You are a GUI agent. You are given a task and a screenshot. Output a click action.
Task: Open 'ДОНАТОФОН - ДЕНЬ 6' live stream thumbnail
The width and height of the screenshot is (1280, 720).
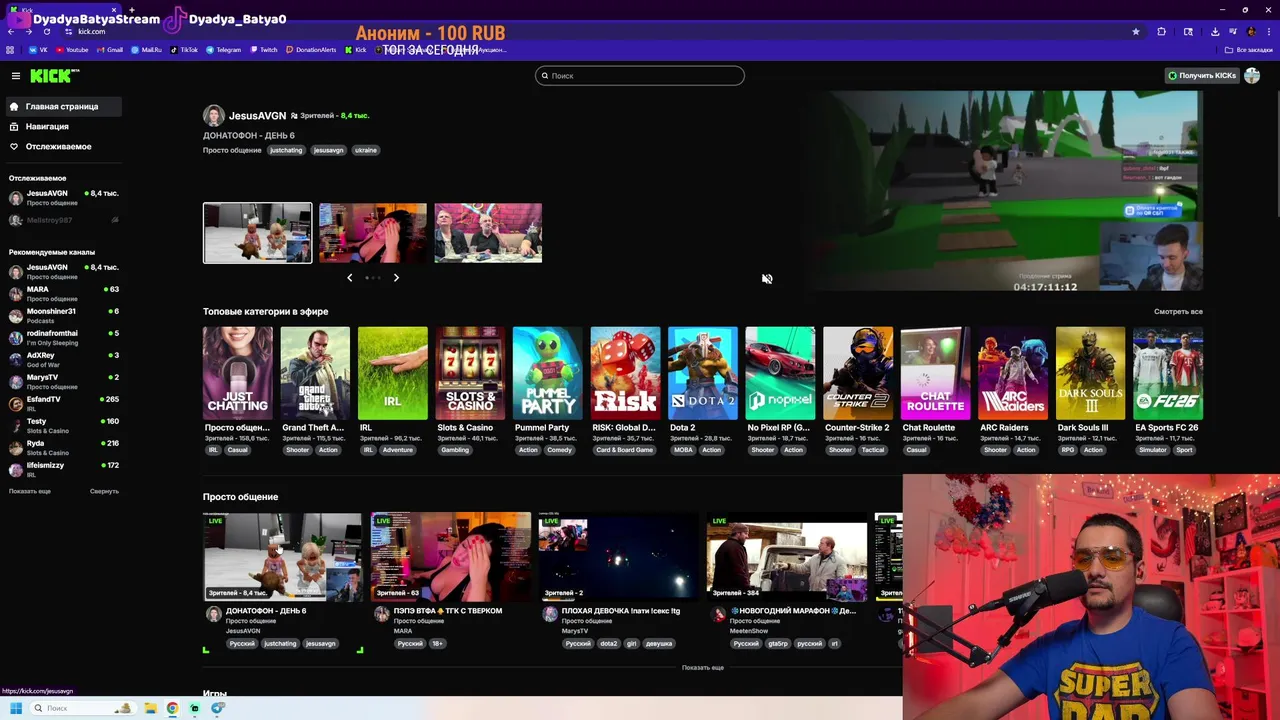283,557
